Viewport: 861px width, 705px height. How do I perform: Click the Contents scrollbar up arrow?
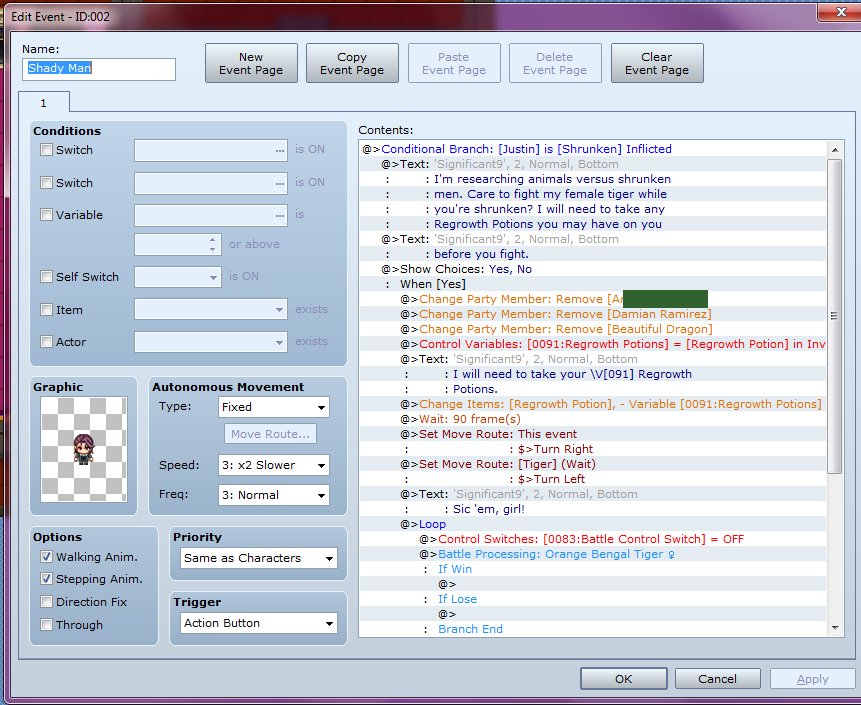tap(835, 149)
